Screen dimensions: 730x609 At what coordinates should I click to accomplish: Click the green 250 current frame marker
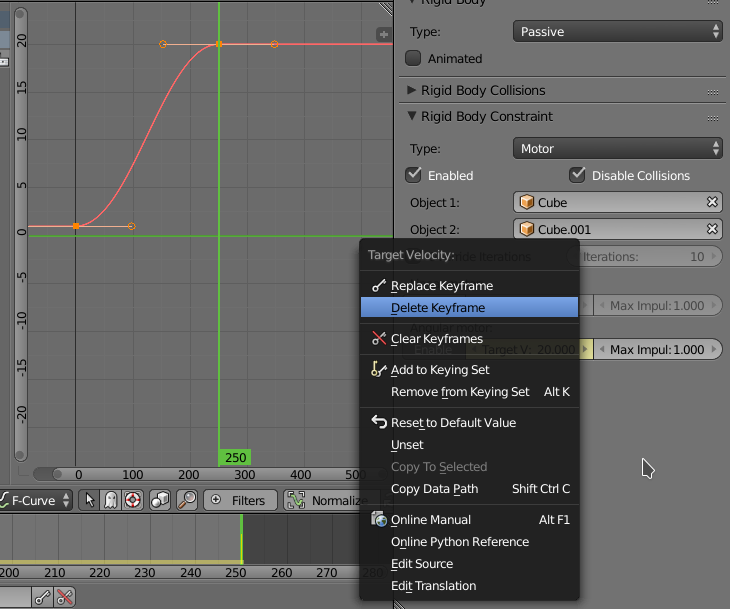235,457
